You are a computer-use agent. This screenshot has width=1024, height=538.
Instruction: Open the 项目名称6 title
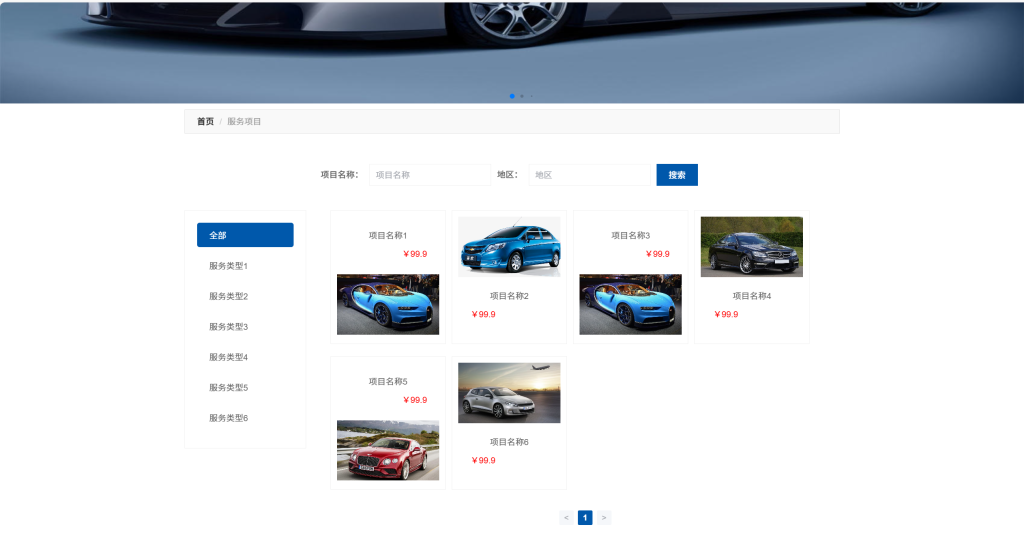pyautogui.click(x=509, y=442)
